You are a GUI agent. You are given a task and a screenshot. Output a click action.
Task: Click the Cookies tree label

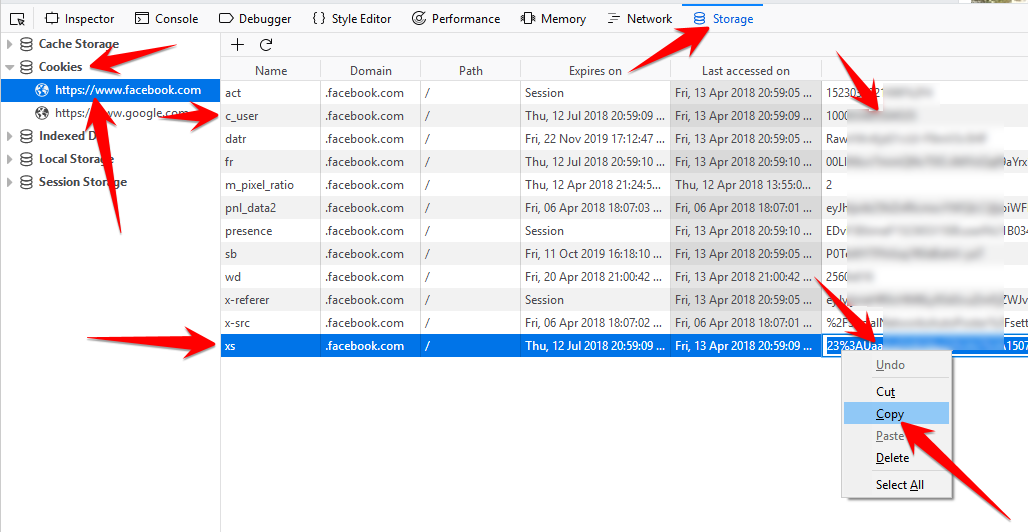60,67
